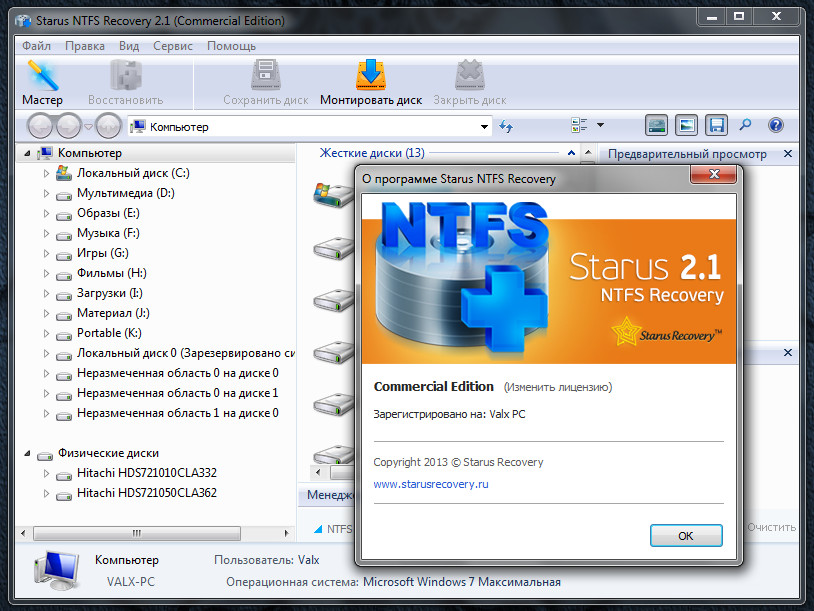The width and height of the screenshot is (814, 611).
Task: Click the Изменить лицензию link
Action: pos(558,387)
